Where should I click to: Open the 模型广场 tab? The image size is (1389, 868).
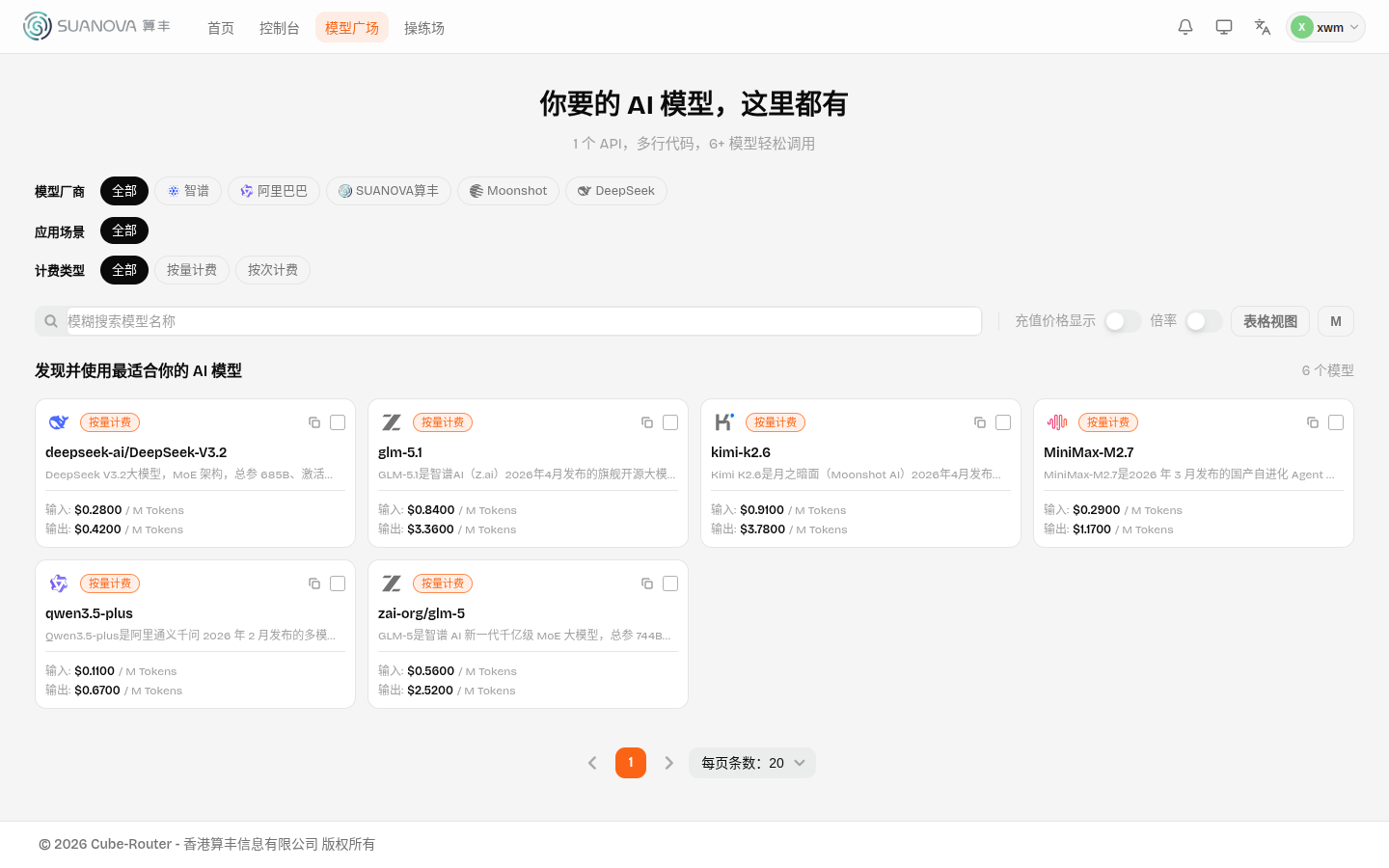click(x=352, y=28)
